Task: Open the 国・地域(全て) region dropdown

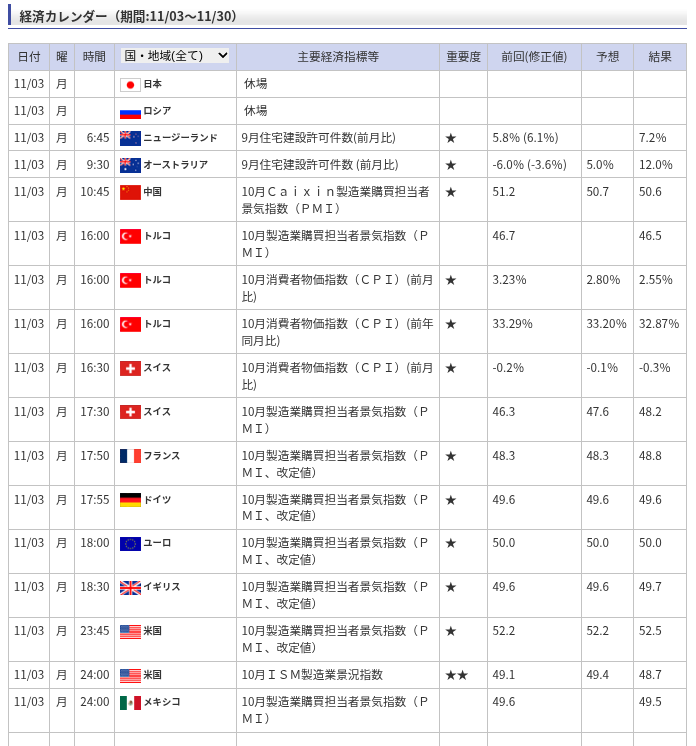Action: (175, 56)
